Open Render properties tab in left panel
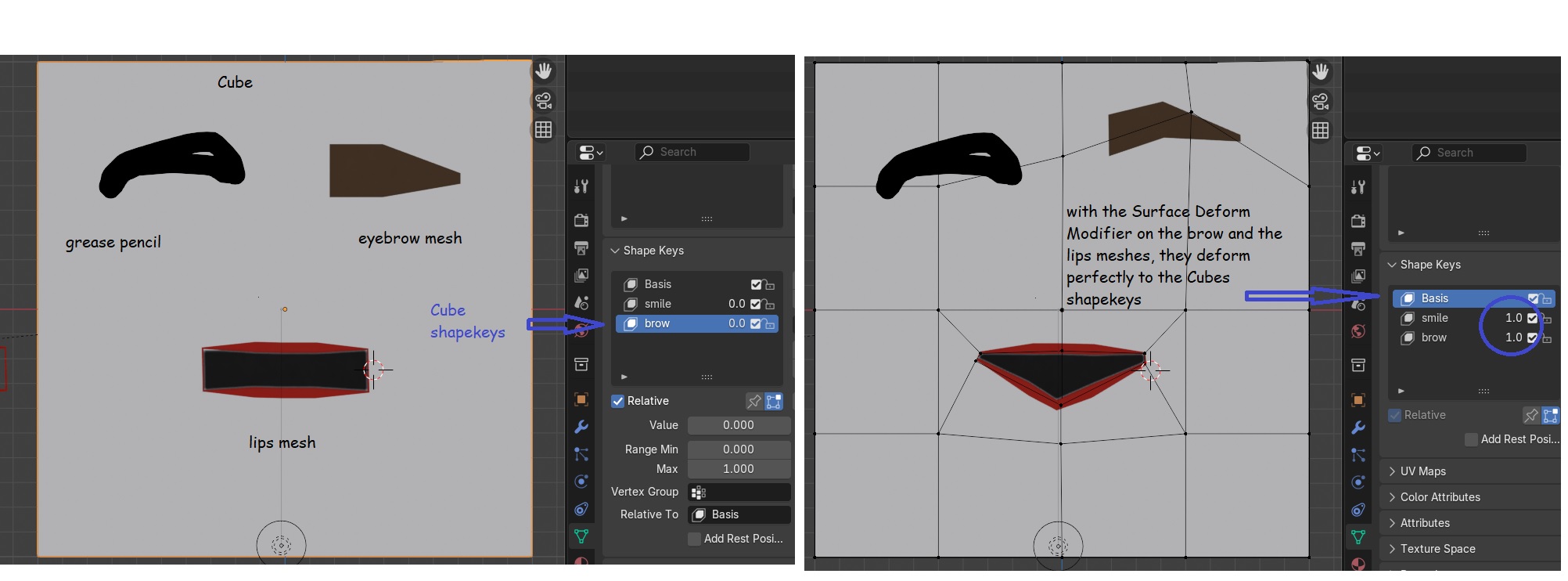The height and width of the screenshot is (581, 1568). pos(581,220)
